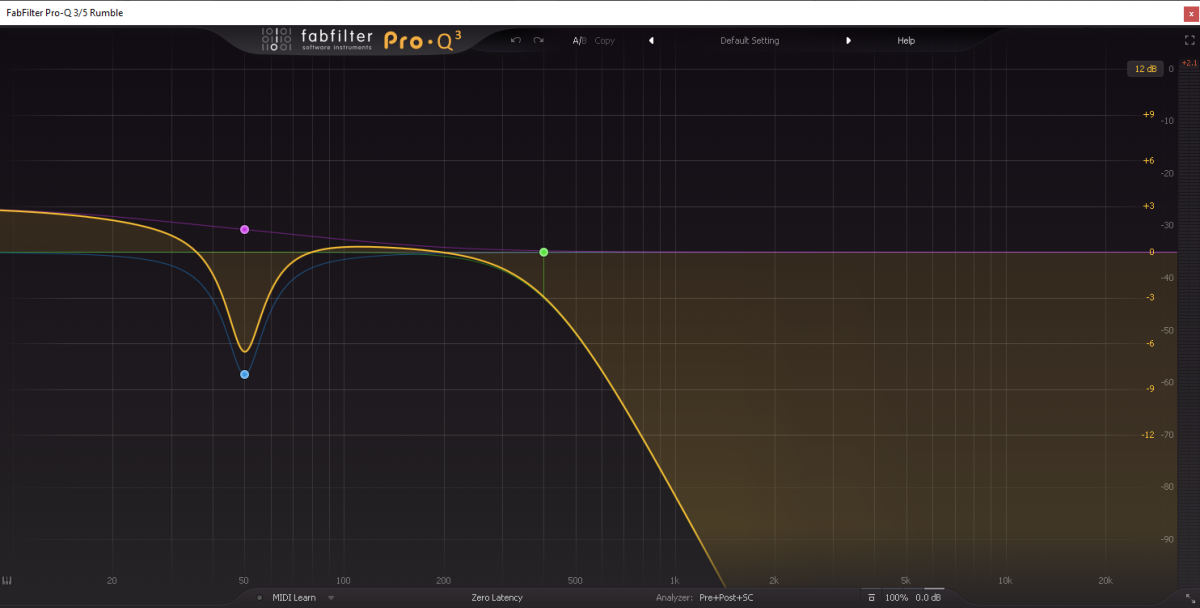Click the undo arrow icon

click(516, 40)
